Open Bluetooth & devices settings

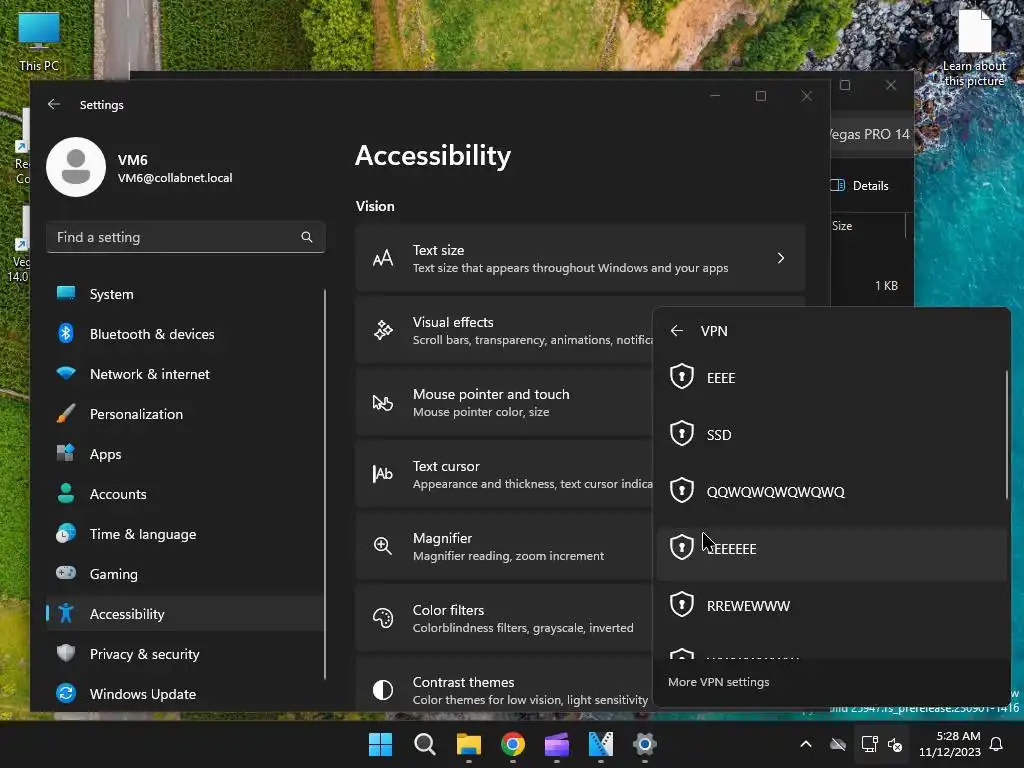[185, 334]
